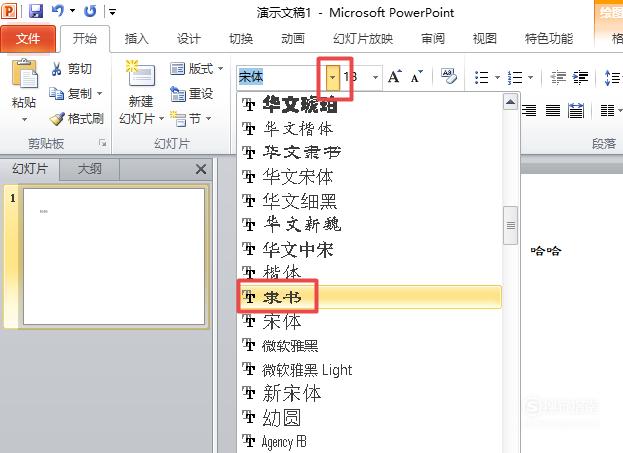
Task: Open the Customize Quick Access Toolbar menu
Action: [x=112, y=12]
